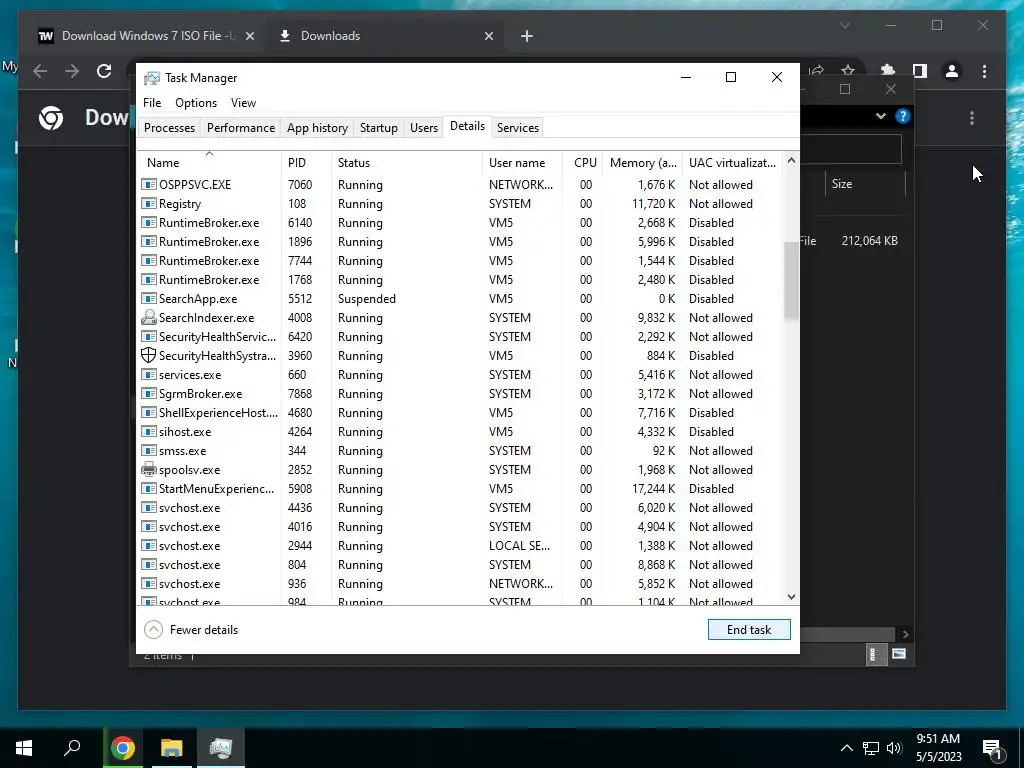Open volume control in system tray

pyautogui.click(x=894, y=748)
